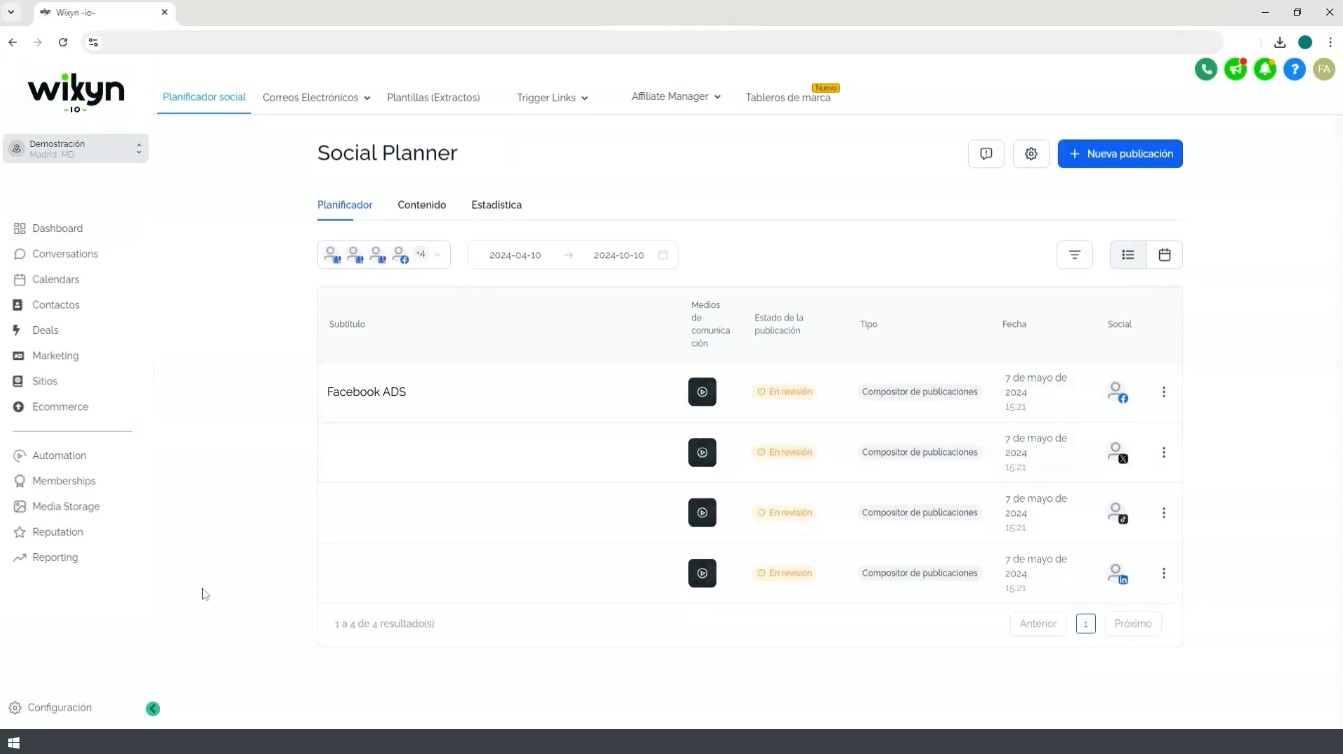Open Tableros de marca menu item
Screen dimensions: 1343x754
click(x=788, y=98)
